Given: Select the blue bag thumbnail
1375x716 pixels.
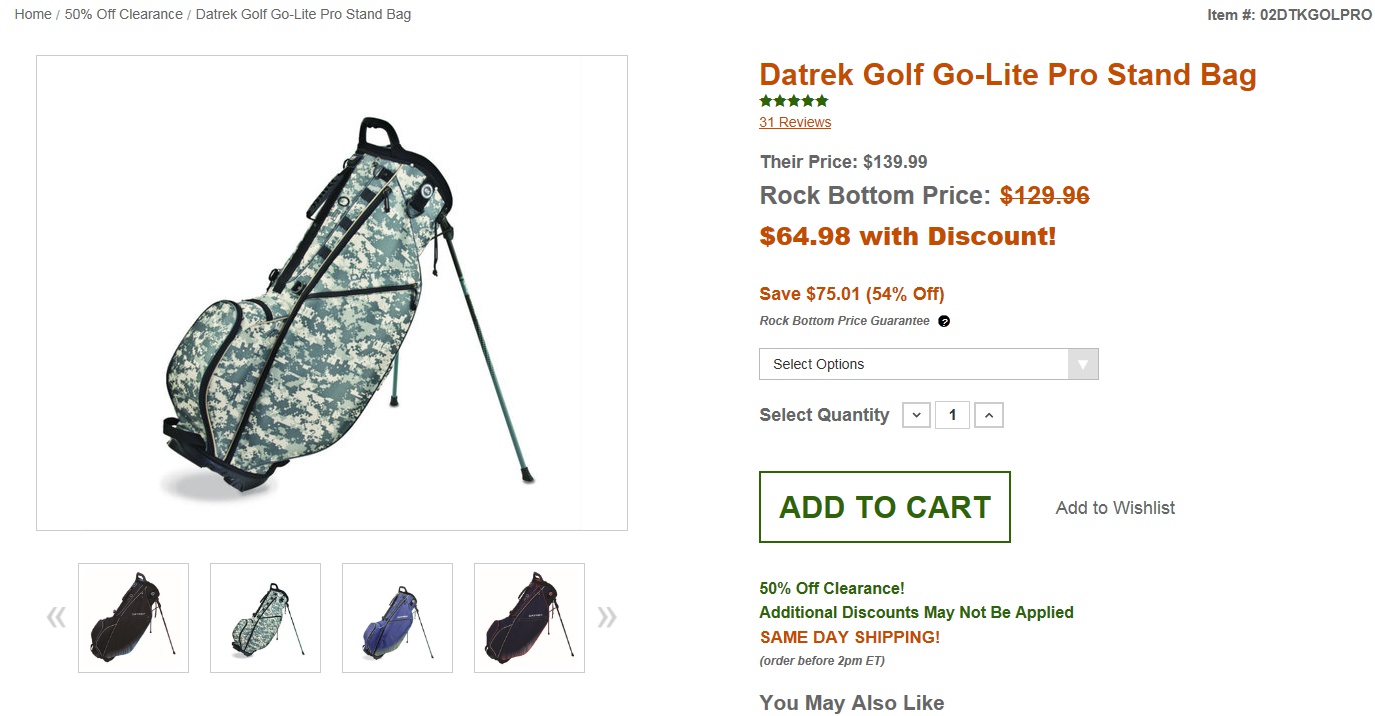Looking at the screenshot, I should tap(397, 618).
